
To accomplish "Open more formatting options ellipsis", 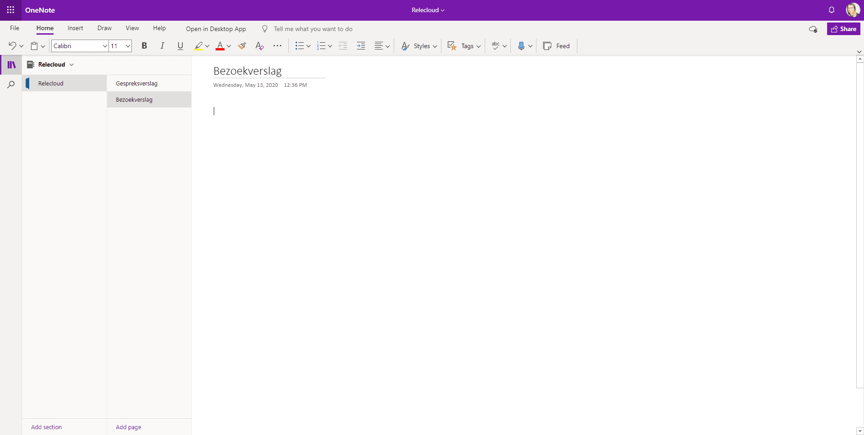I will [x=277, y=46].
